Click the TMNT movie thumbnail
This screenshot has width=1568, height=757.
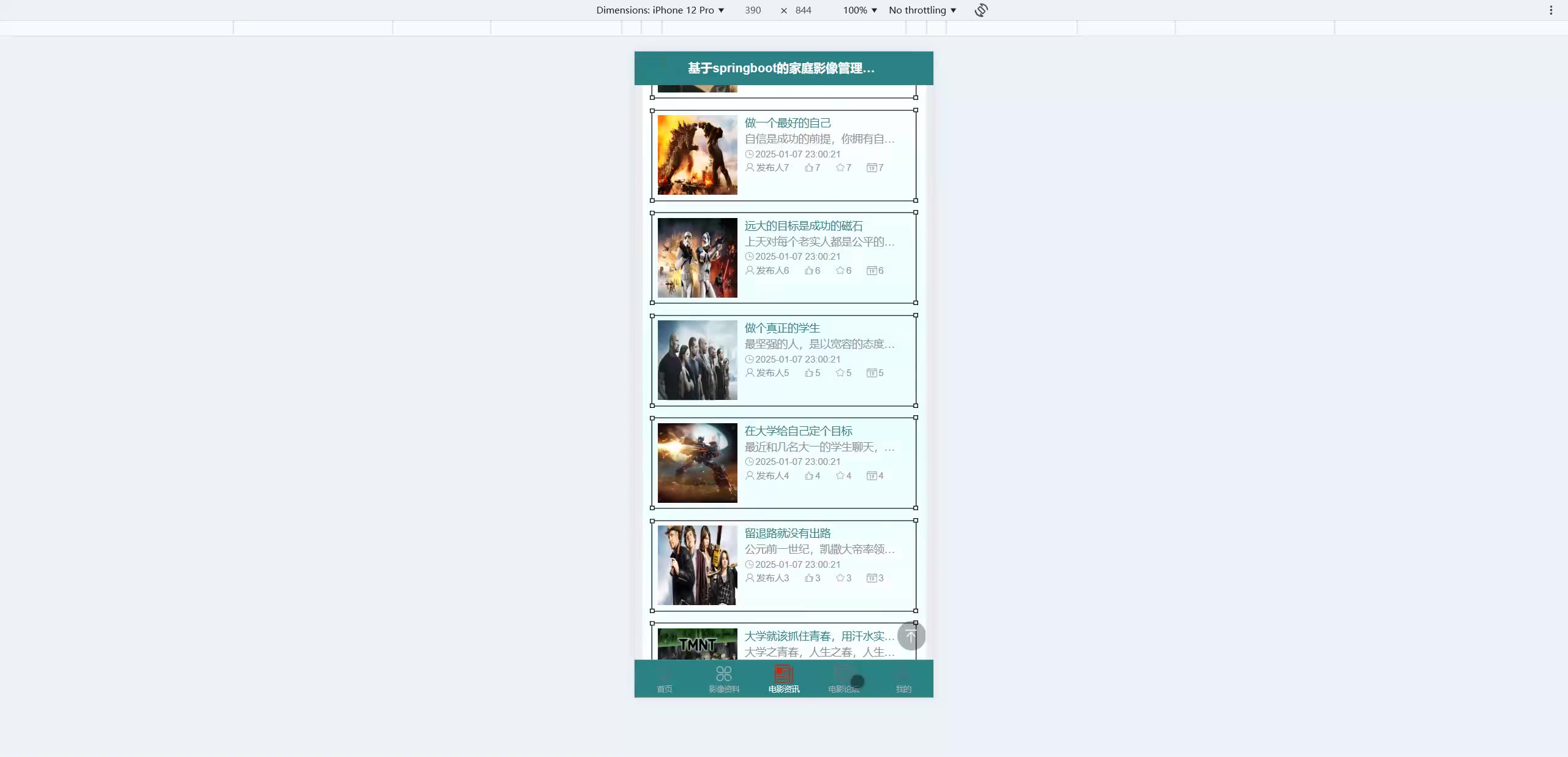click(697, 644)
